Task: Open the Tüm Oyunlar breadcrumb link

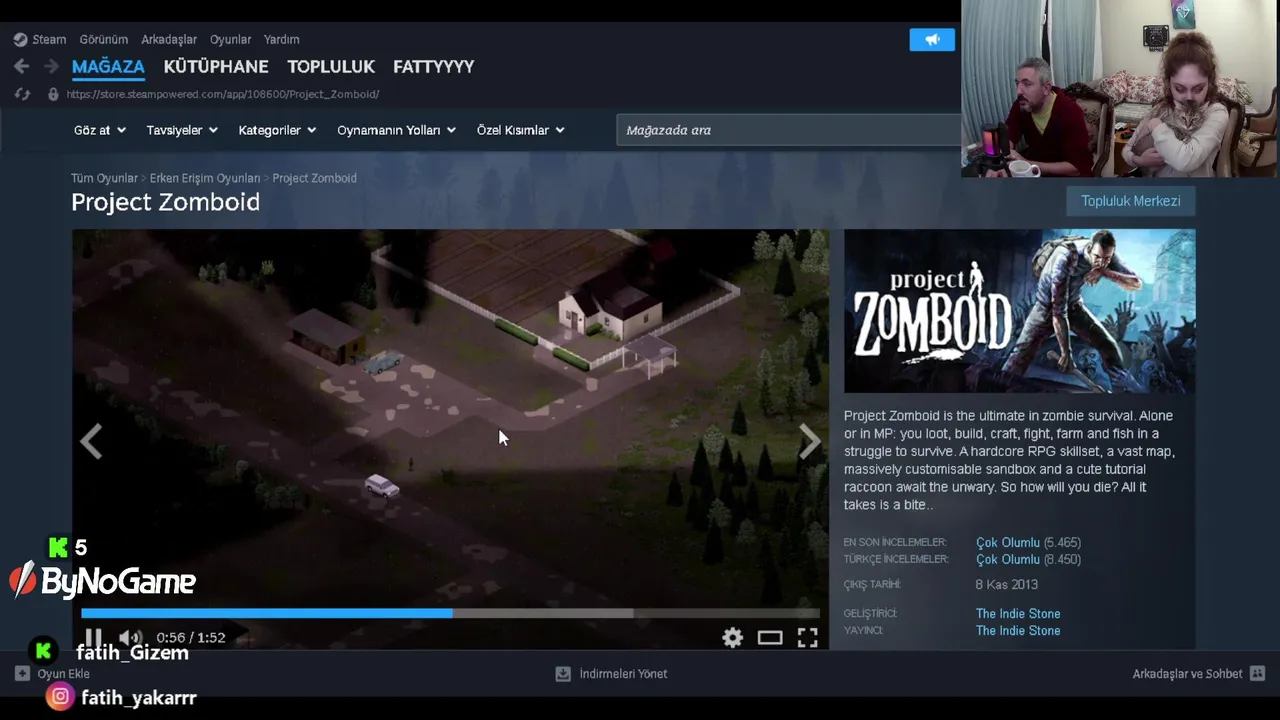Action: pyautogui.click(x=104, y=178)
